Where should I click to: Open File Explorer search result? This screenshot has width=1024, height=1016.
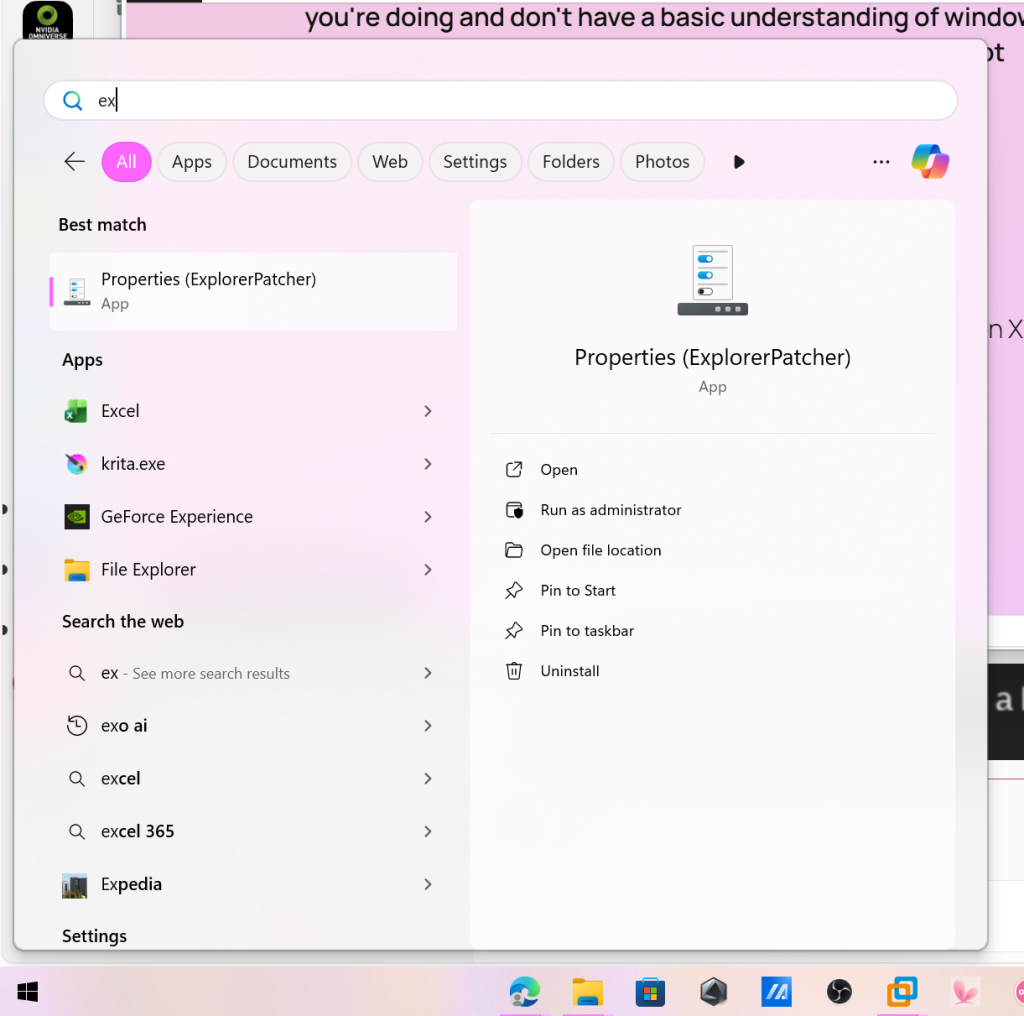[x=148, y=570]
